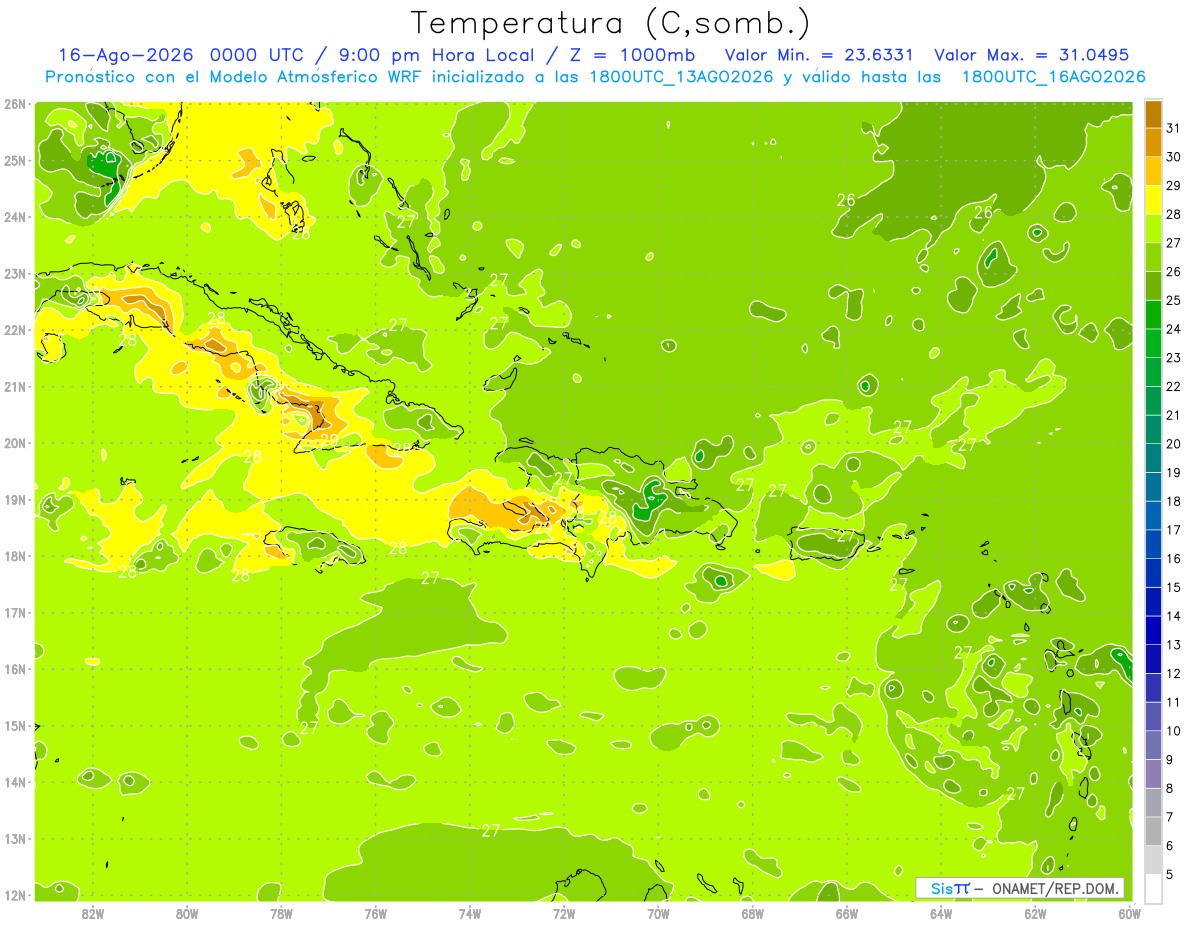Click the legend value '5'

pyautogui.click(x=1170, y=875)
